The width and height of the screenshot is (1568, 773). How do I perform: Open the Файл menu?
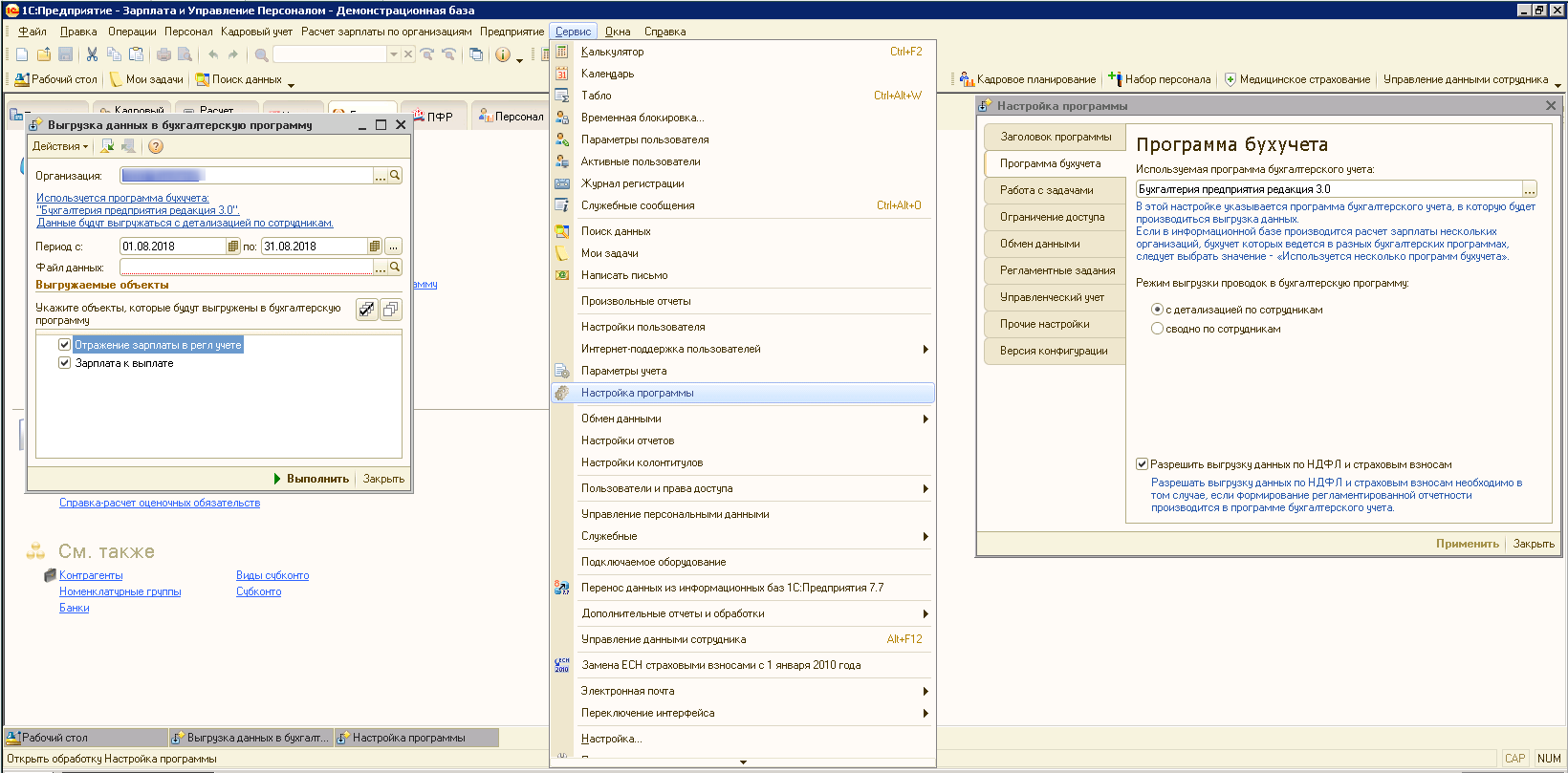(32, 32)
